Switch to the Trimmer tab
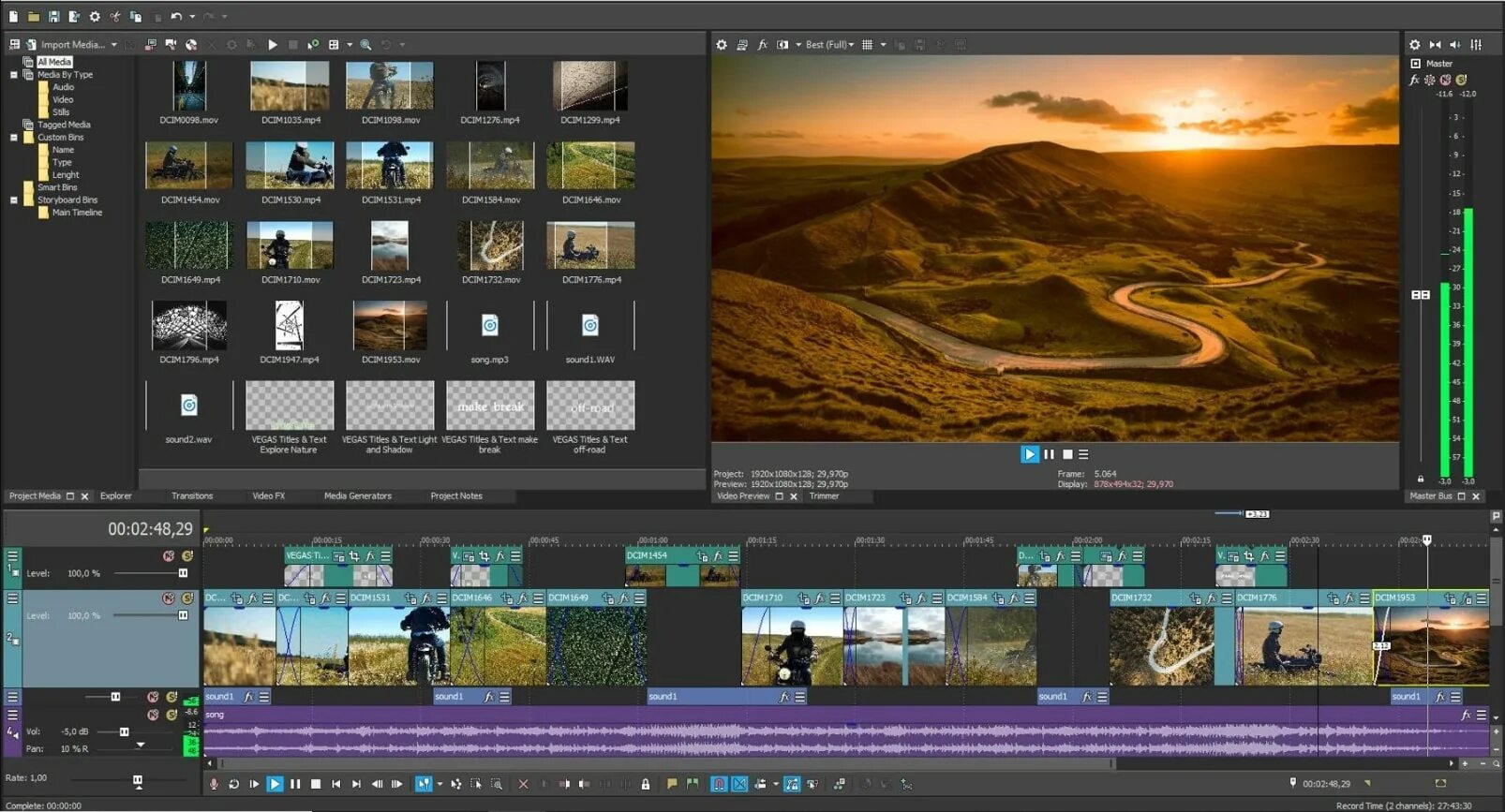Viewport: 1505px width, 812px height. [x=824, y=496]
